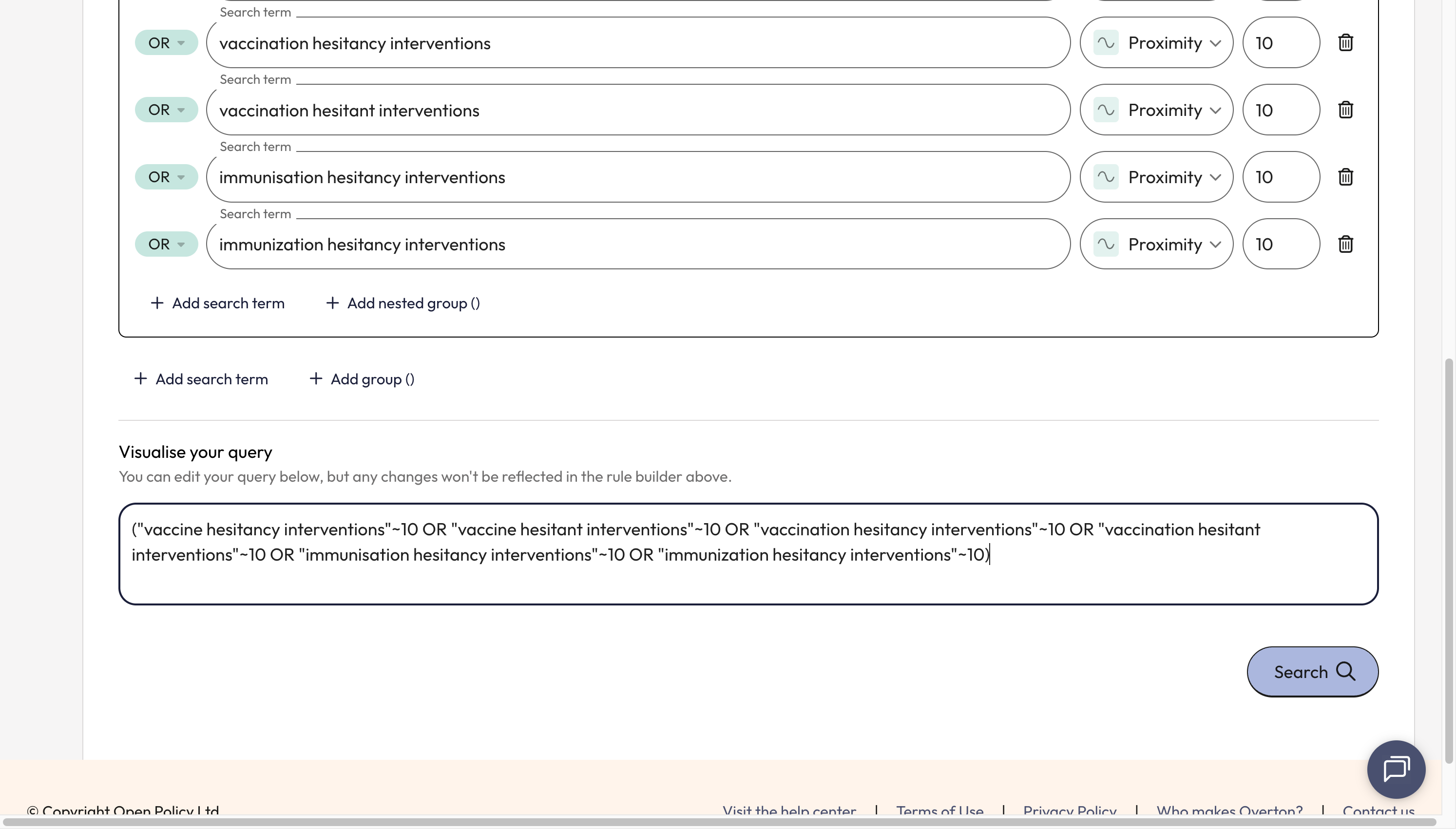Image resolution: width=1456 pixels, height=829 pixels.
Task: Open Contact us link
Action: pos(1379,811)
